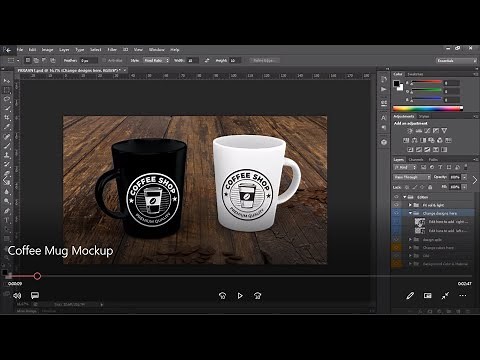Filter layers by type layers icon

pos(440,167)
